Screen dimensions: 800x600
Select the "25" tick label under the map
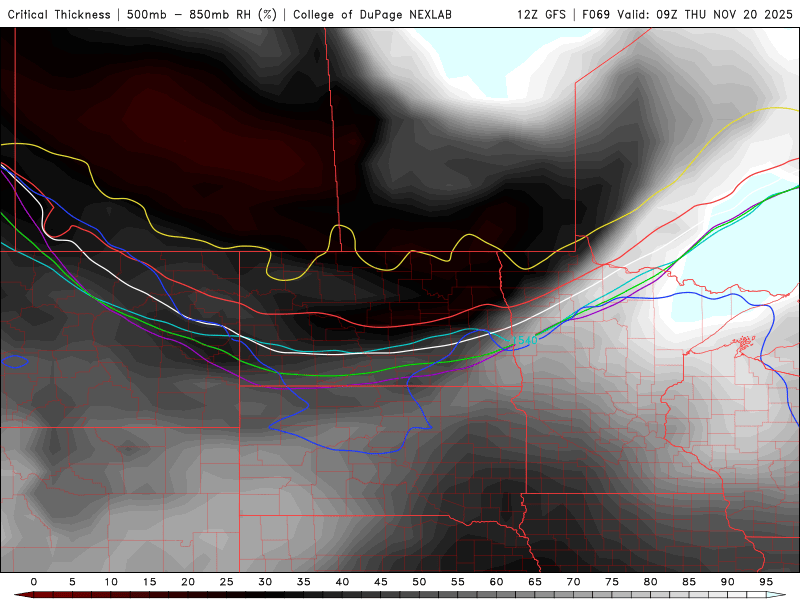pos(227,582)
